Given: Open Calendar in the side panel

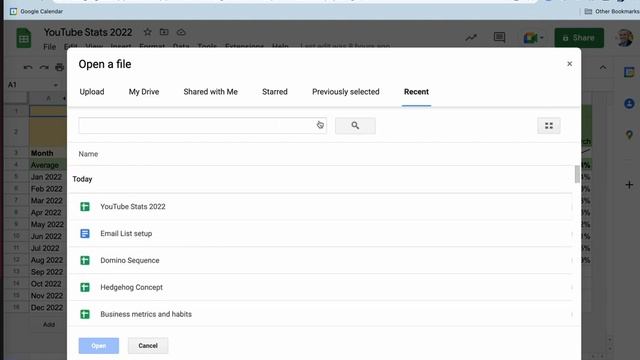Looking at the screenshot, I should (x=629, y=72).
